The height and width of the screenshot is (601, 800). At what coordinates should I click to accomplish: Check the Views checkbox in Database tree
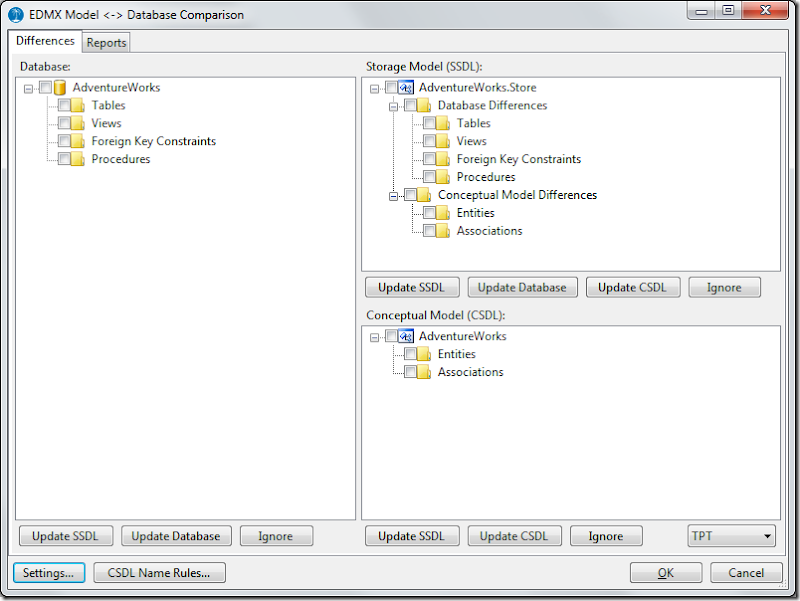[x=64, y=123]
